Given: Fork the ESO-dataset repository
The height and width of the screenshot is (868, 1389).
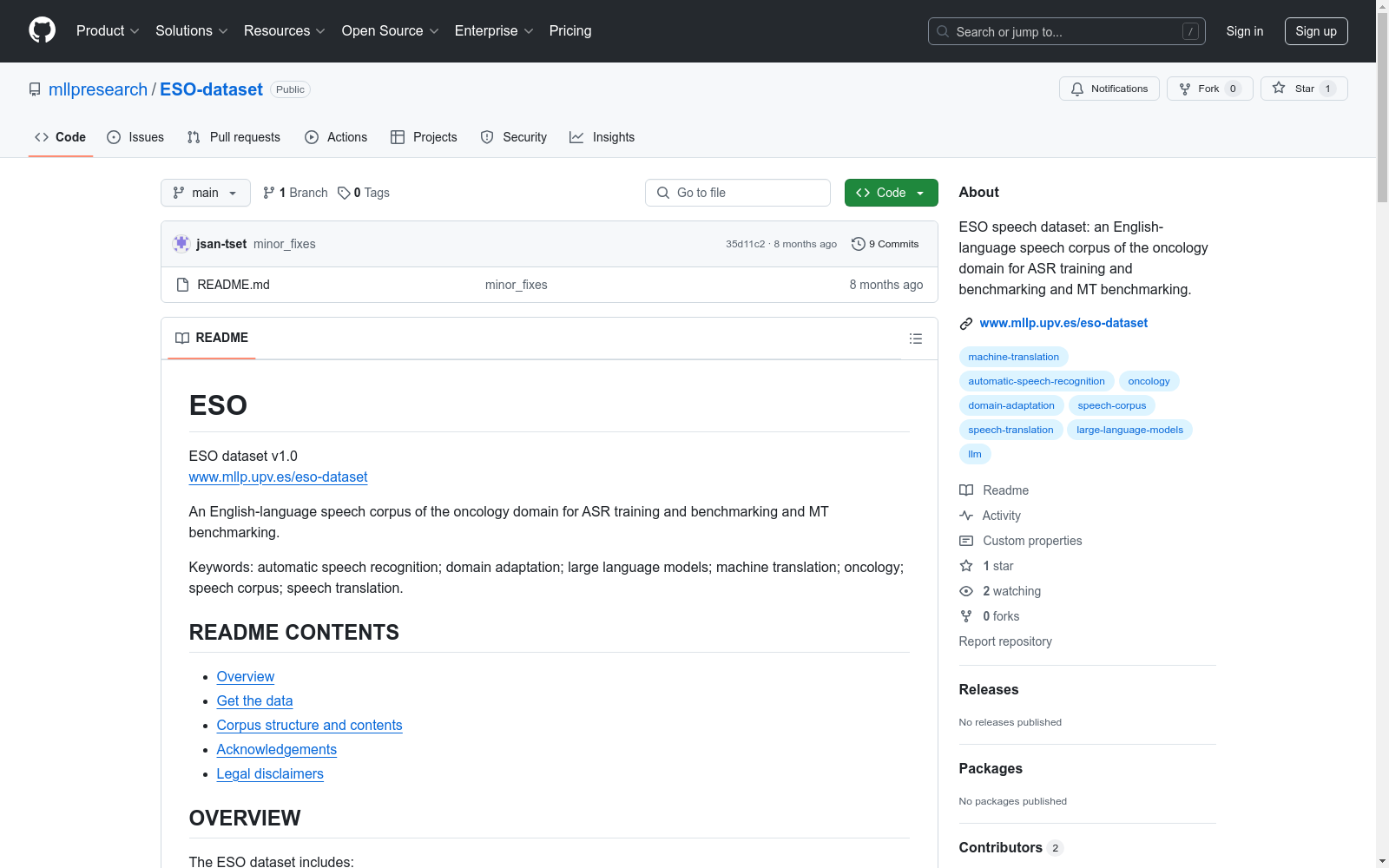Looking at the screenshot, I should point(1210,89).
